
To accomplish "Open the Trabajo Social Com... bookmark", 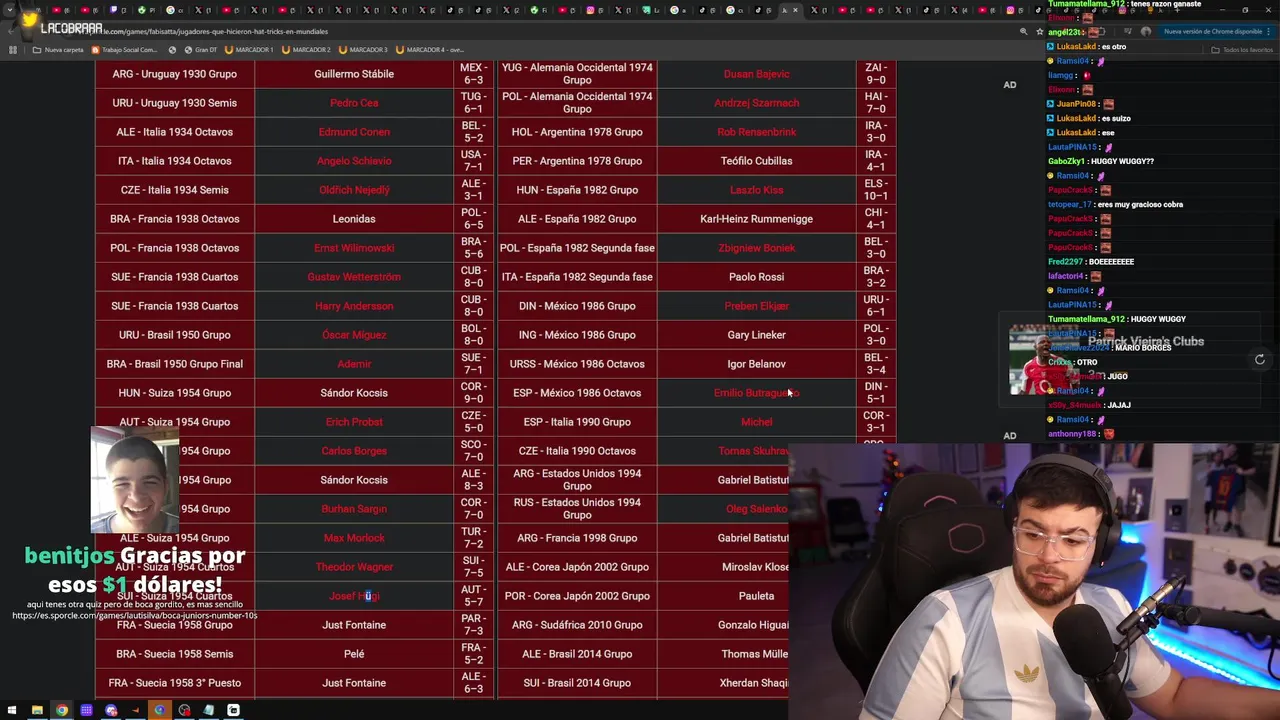I will point(125,50).
